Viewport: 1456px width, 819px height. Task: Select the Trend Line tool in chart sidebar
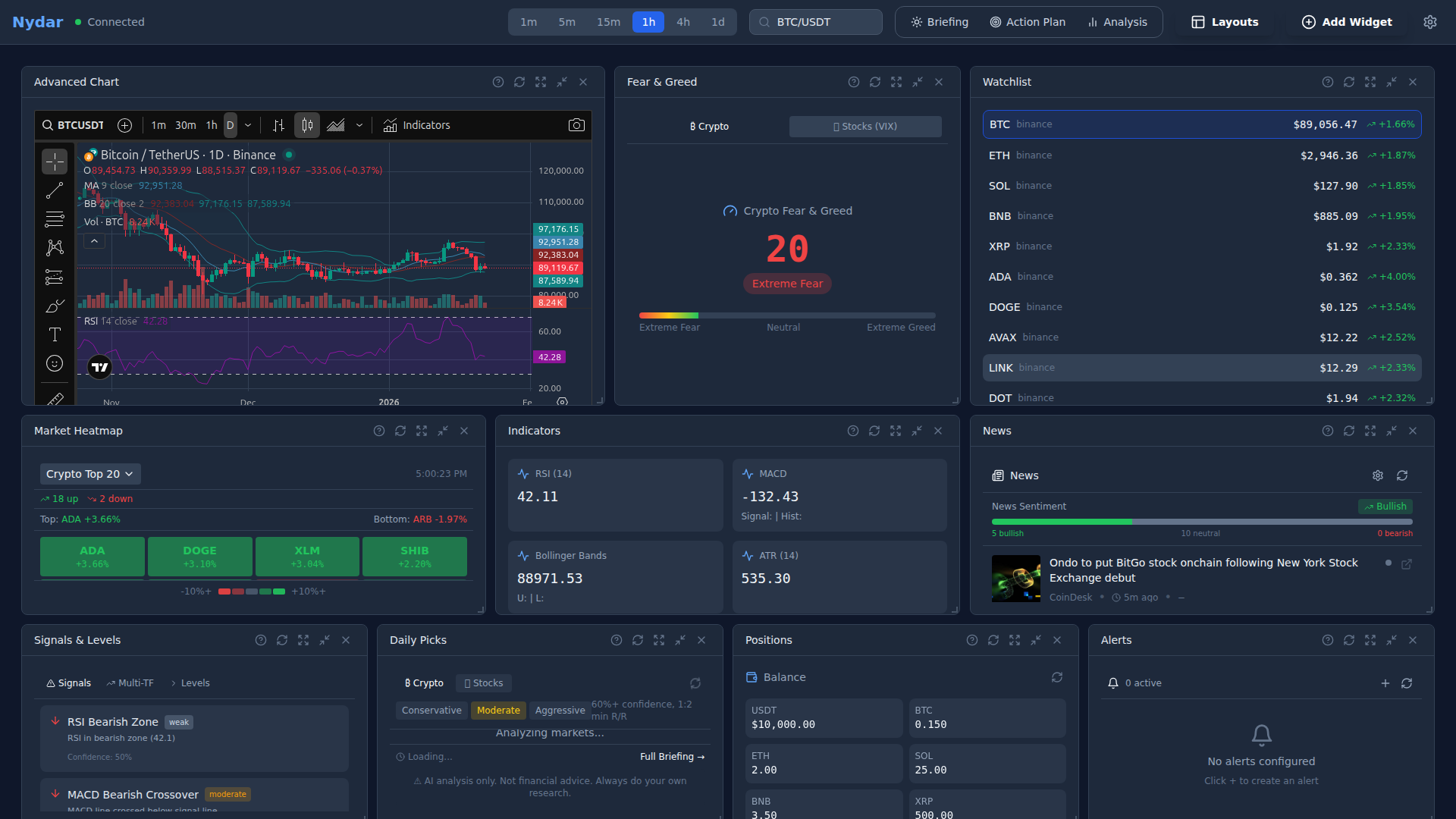click(x=55, y=190)
